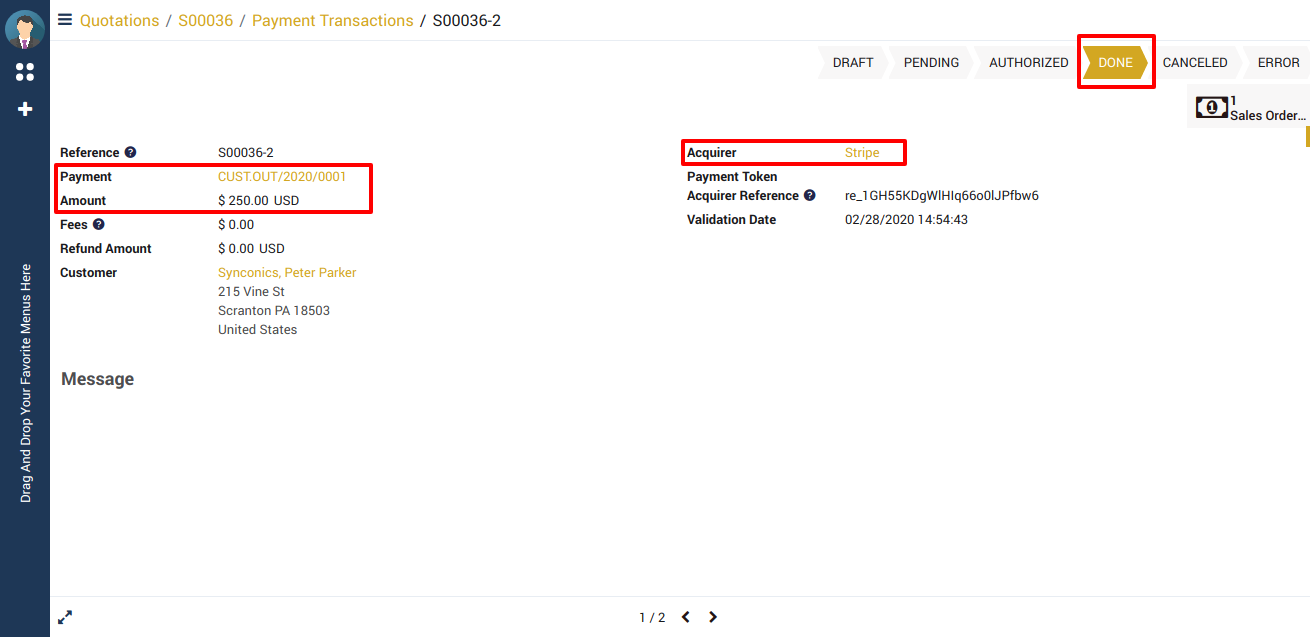Open the apps grid menu icon
The width and height of the screenshot is (1310, 637).
pyautogui.click(x=25, y=72)
